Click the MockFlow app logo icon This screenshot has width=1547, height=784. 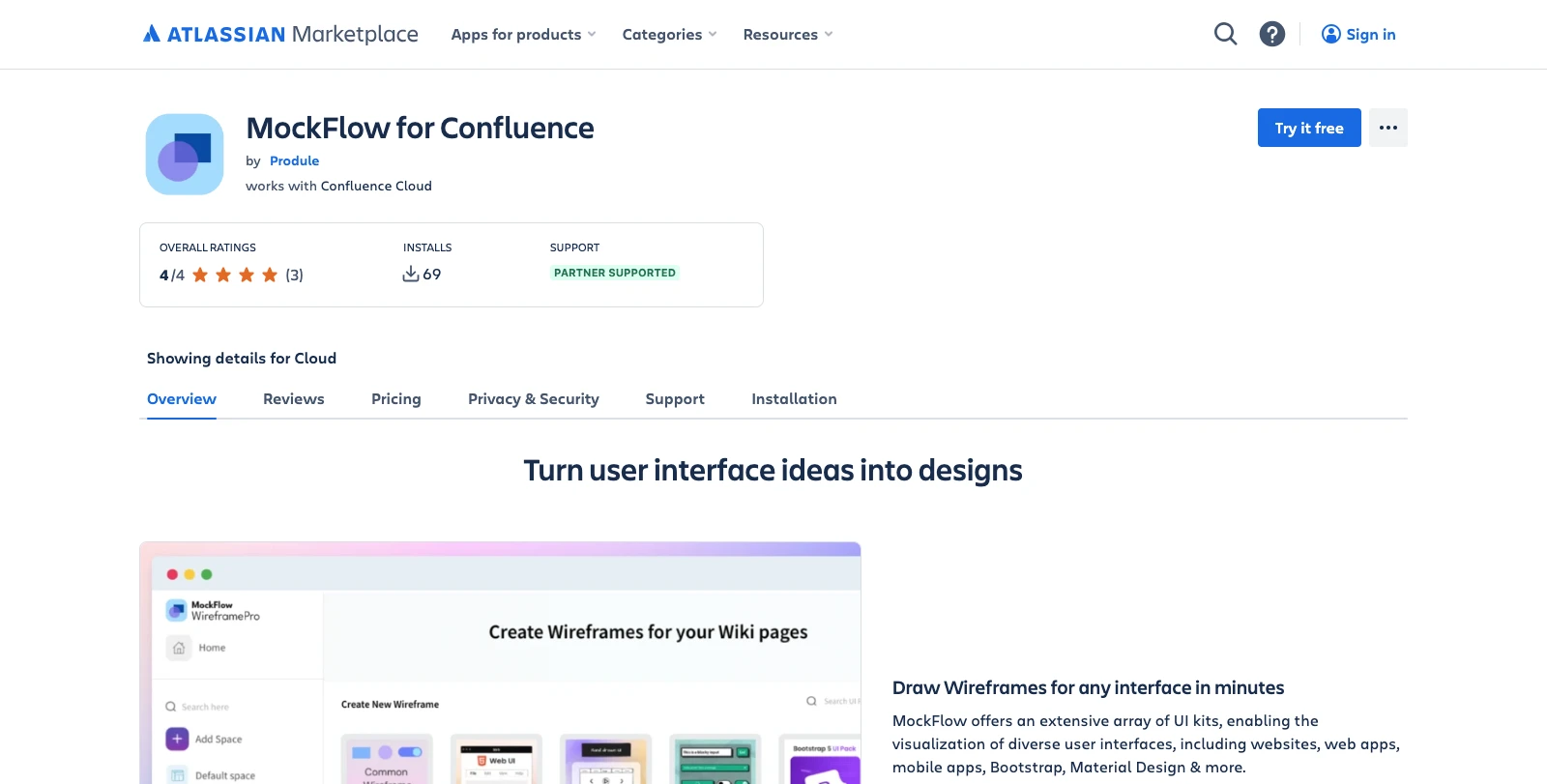(x=185, y=155)
